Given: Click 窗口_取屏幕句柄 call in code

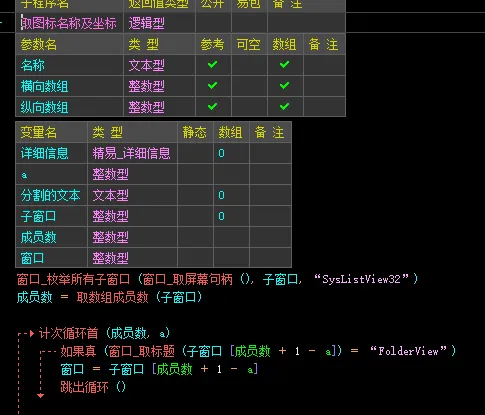Looking at the screenshot, I should point(188,279).
